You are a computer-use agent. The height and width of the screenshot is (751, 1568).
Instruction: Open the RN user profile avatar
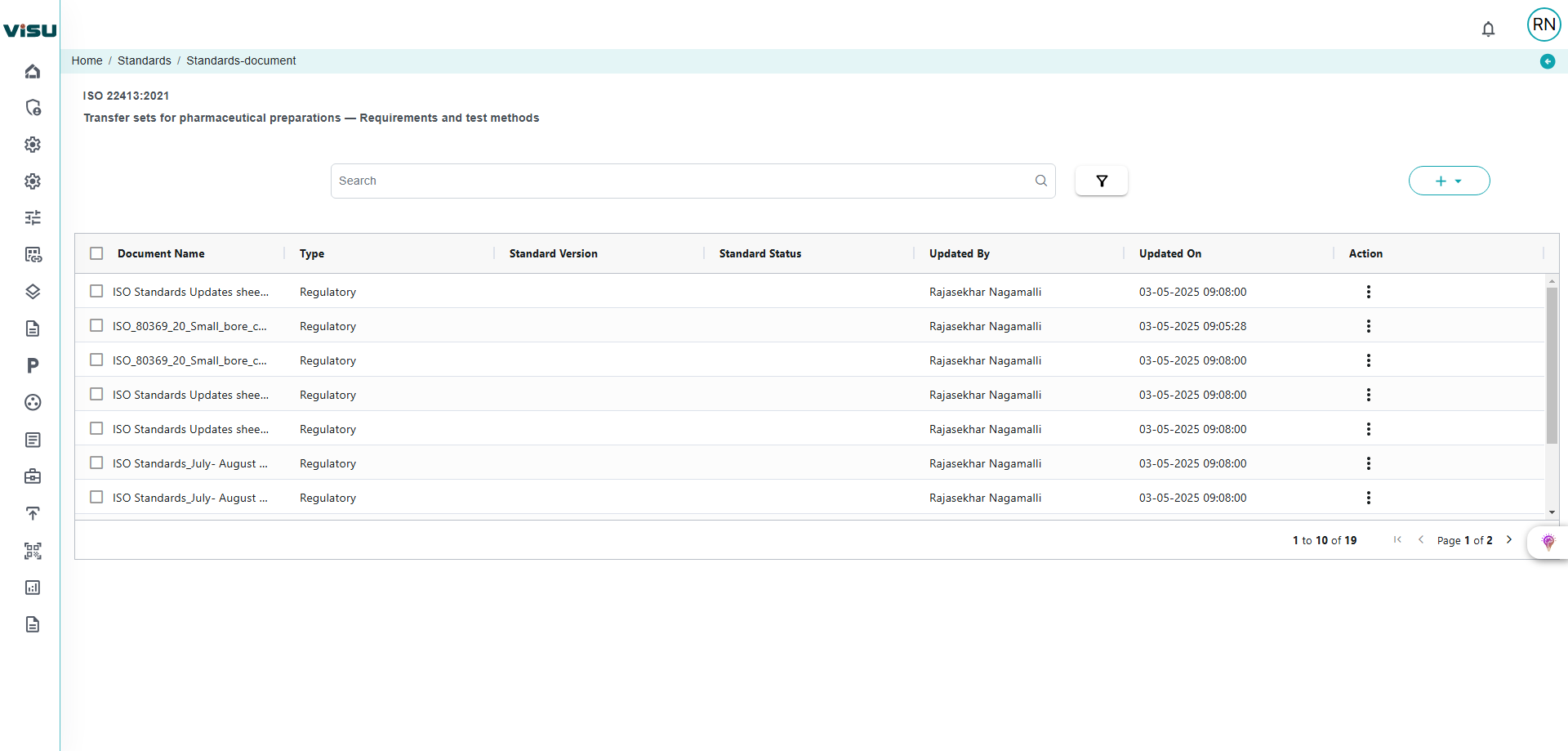(x=1543, y=25)
